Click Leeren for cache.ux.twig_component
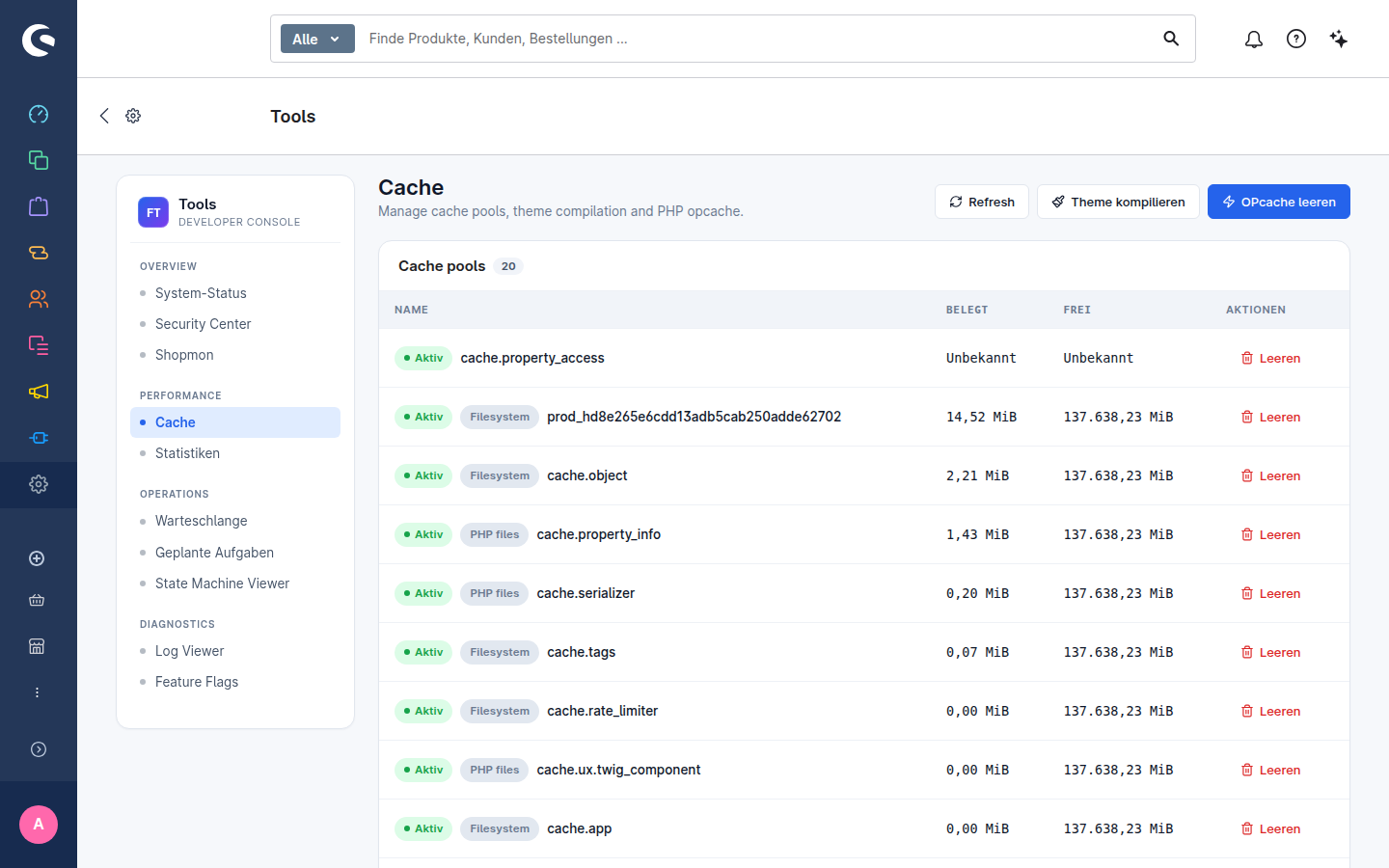The width and height of the screenshot is (1389, 868). pyautogui.click(x=1270, y=770)
